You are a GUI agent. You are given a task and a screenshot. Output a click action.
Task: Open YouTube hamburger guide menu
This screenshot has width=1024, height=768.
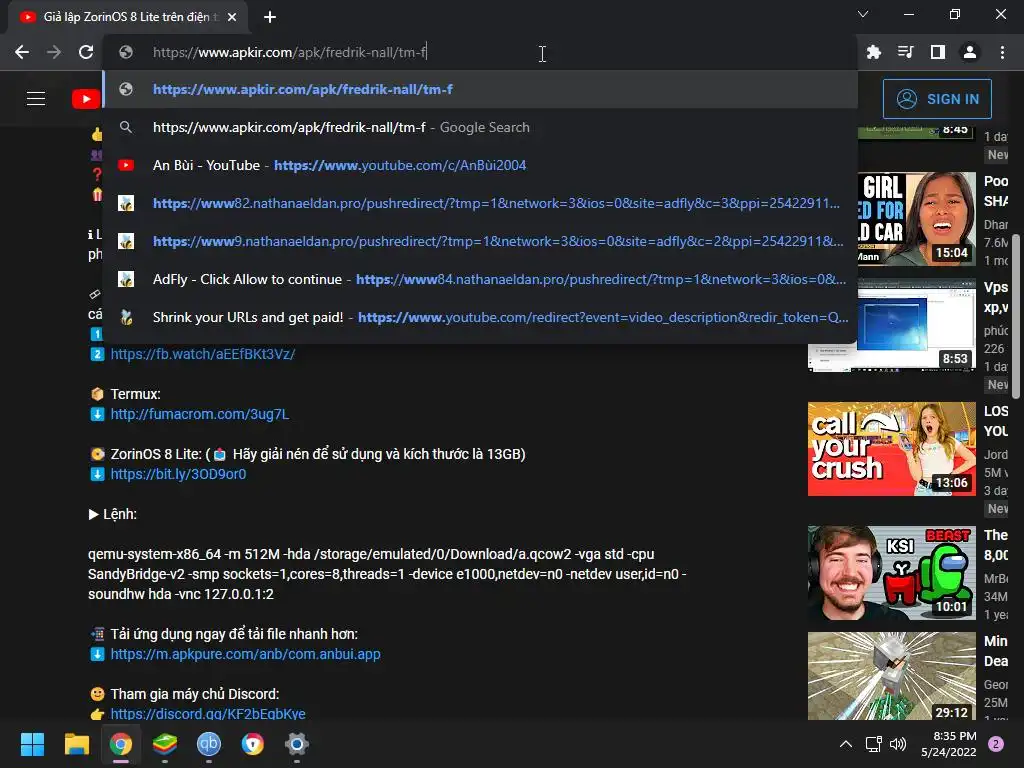coord(36,99)
